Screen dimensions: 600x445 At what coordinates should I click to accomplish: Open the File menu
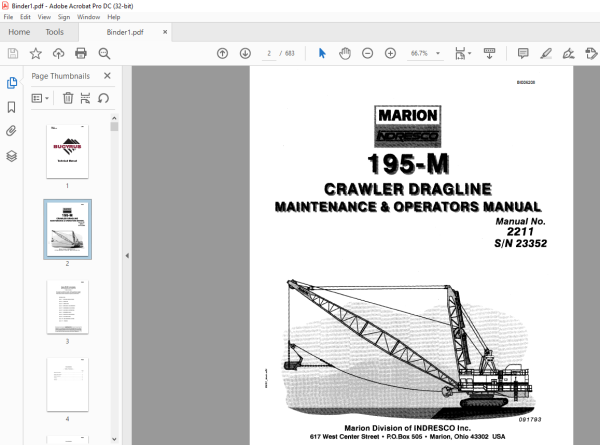tap(8, 17)
